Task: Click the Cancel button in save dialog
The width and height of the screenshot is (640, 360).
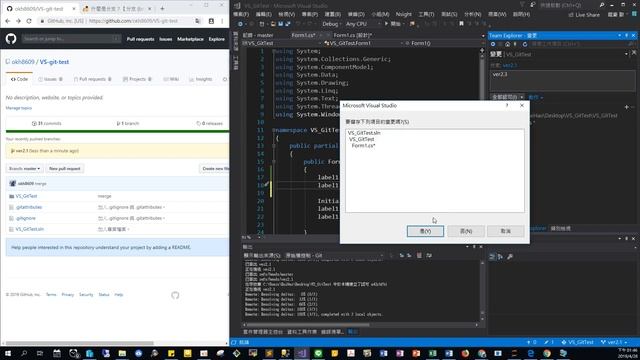Action: coord(506,231)
